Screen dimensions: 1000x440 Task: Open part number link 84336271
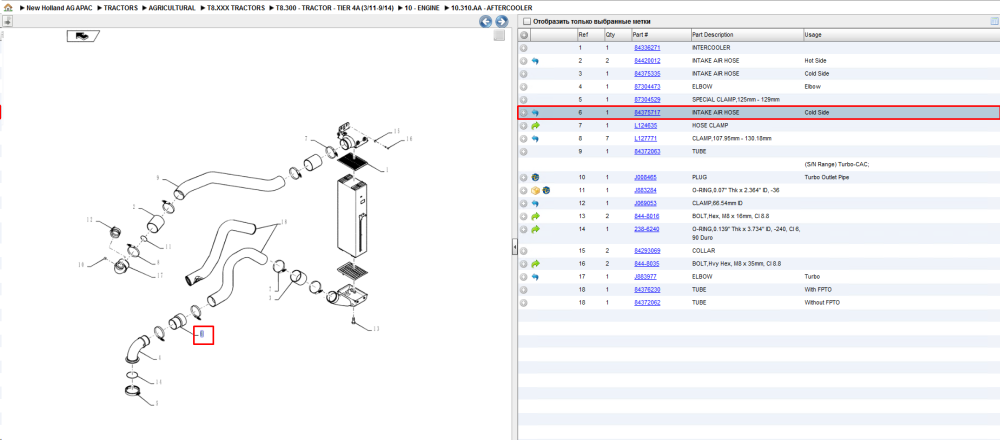[x=647, y=48]
